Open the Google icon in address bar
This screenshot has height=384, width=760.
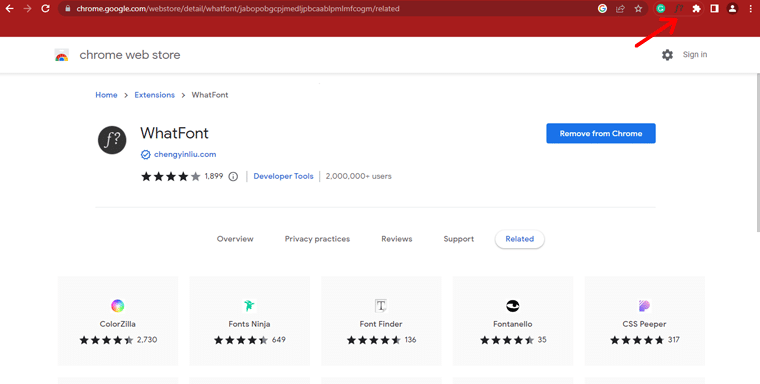[602, 8]
